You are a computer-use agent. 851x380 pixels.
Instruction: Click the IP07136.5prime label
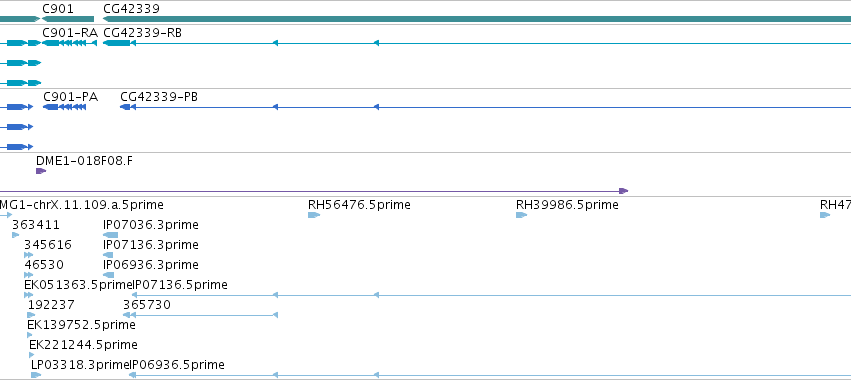coord(180,285)
